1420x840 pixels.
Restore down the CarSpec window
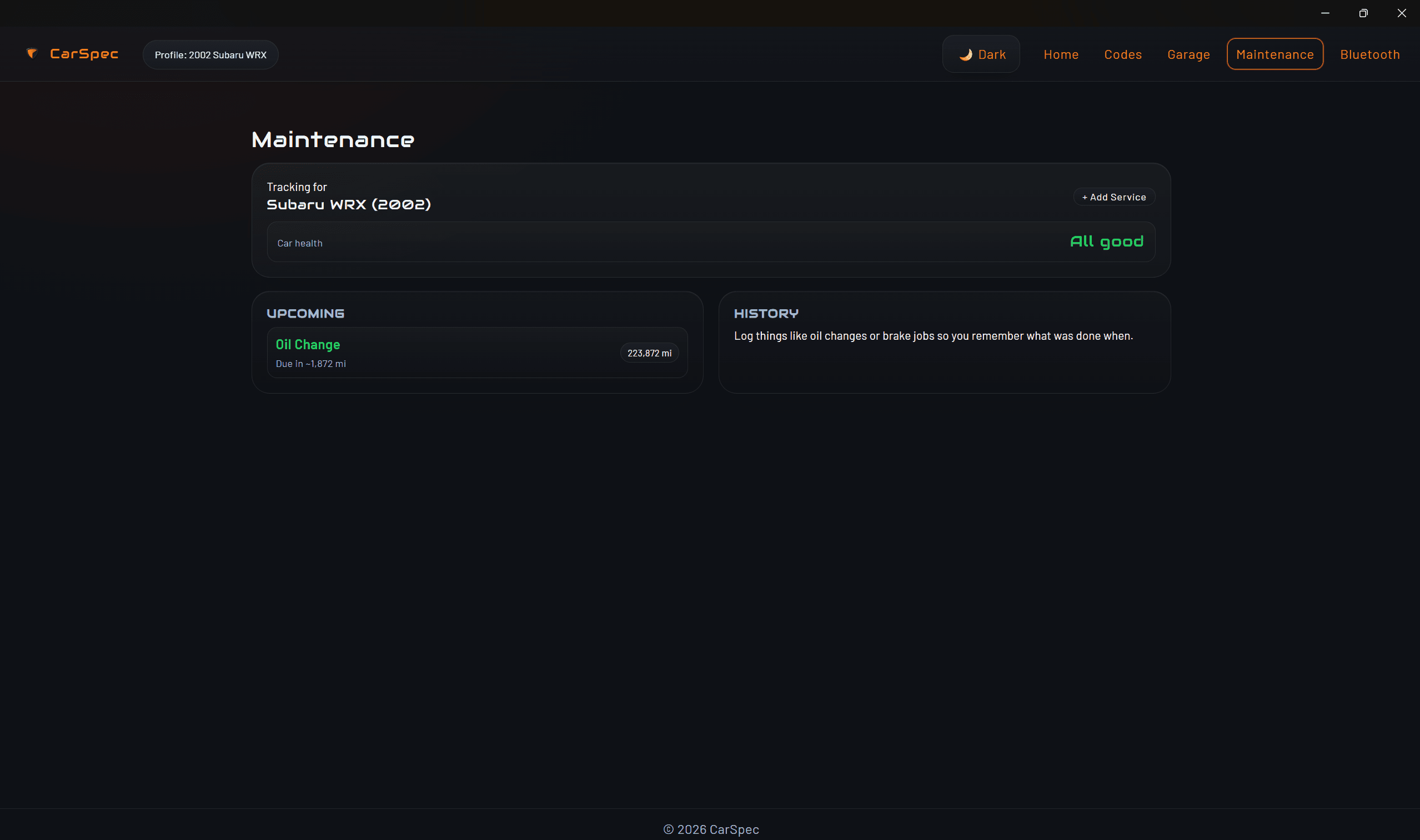(1363, 13)
